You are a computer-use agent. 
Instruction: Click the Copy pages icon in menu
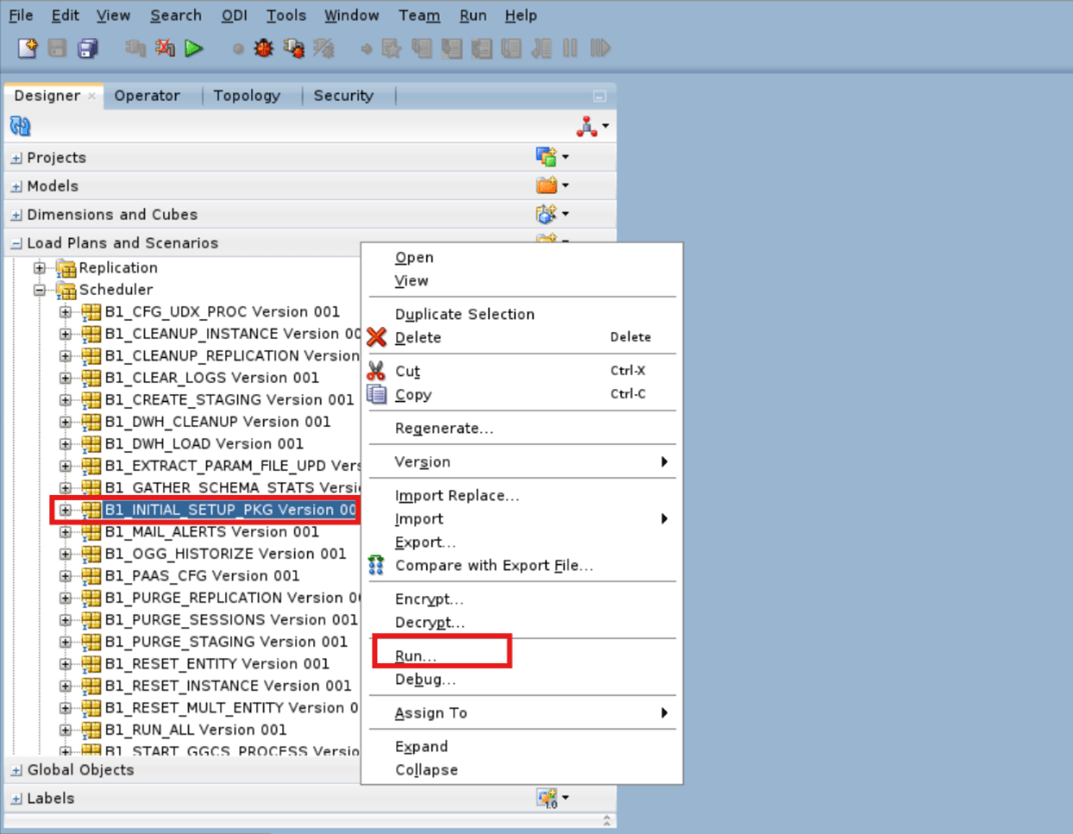(376, 394)
